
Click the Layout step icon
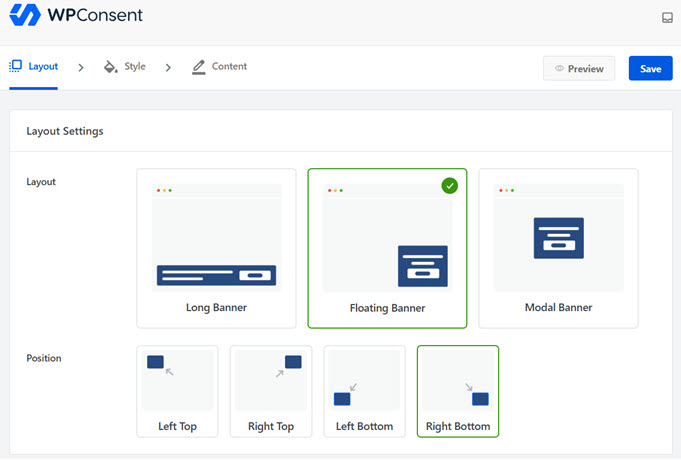15,67
